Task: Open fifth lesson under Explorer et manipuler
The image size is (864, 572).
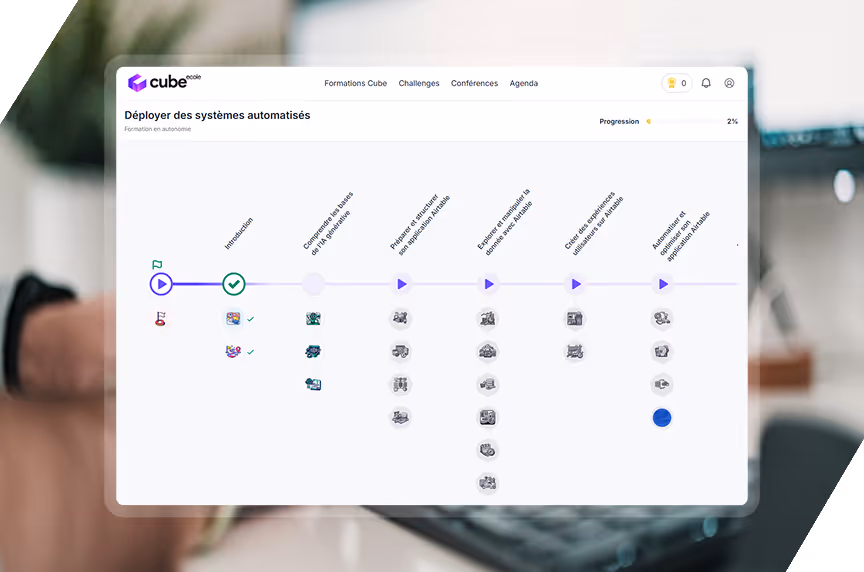Action: [x=488, y=451]
